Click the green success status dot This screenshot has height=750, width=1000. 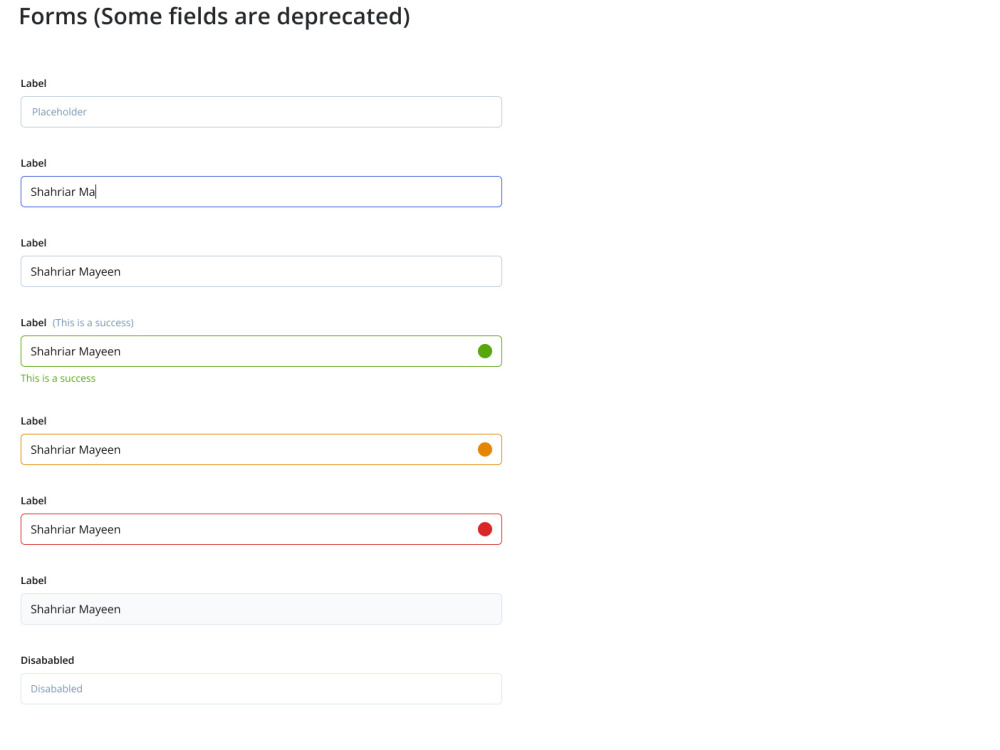click(485, 351)
